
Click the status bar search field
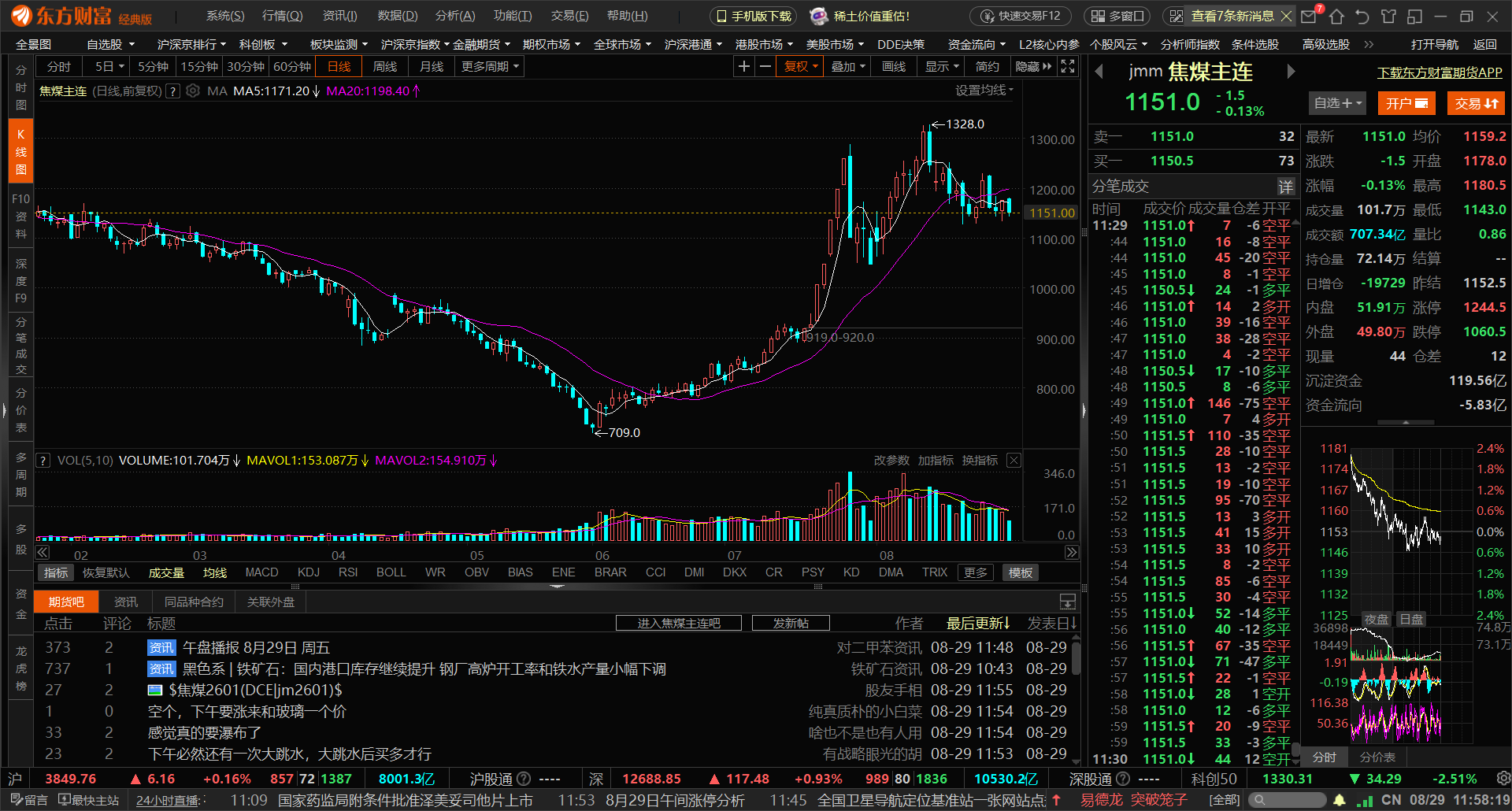pyautogui.click(x=1288, y=800)
